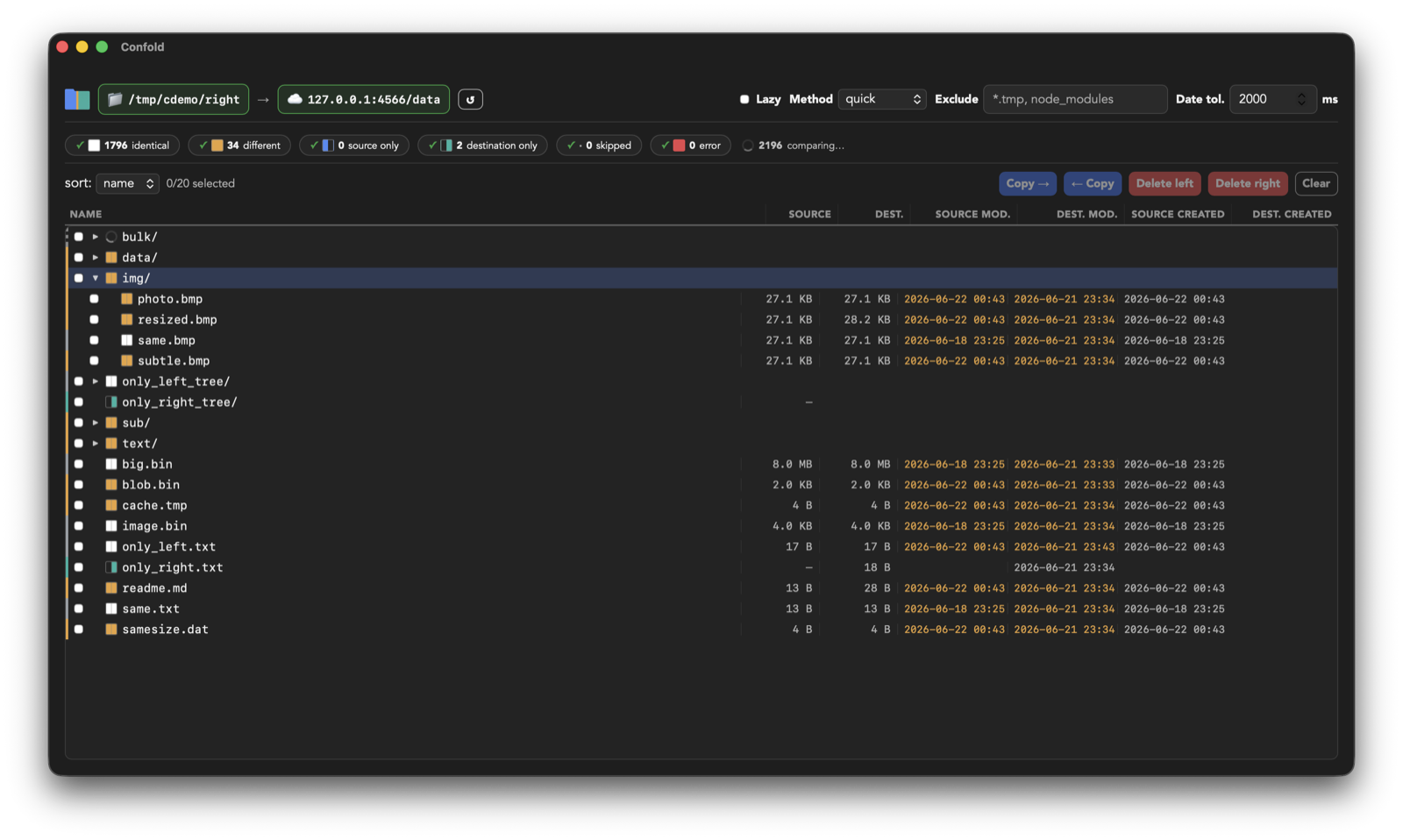This screenshot has height=840, width=1403.
Task: Click the Copy to right button
Action: coord(1028,183)
